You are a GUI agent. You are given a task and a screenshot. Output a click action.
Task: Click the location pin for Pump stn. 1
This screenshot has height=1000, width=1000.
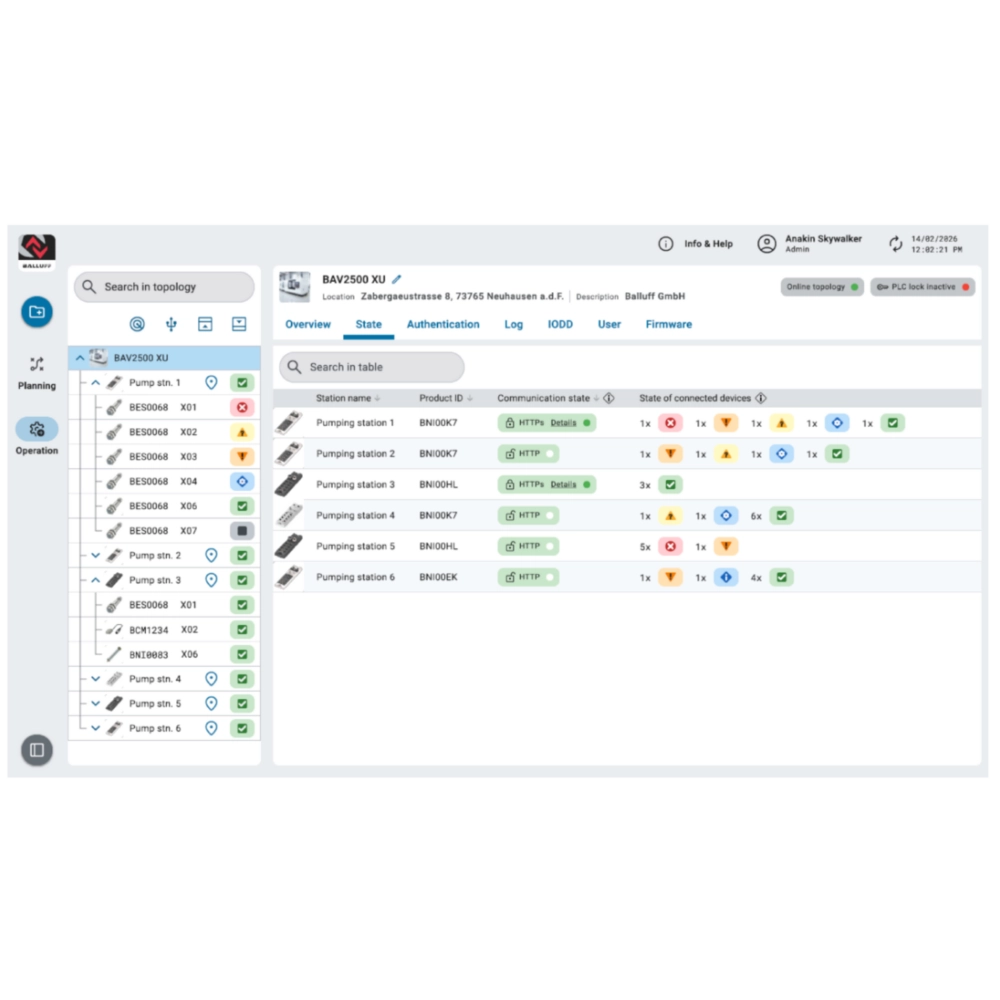pyautogui.click(x=211, y=383)
